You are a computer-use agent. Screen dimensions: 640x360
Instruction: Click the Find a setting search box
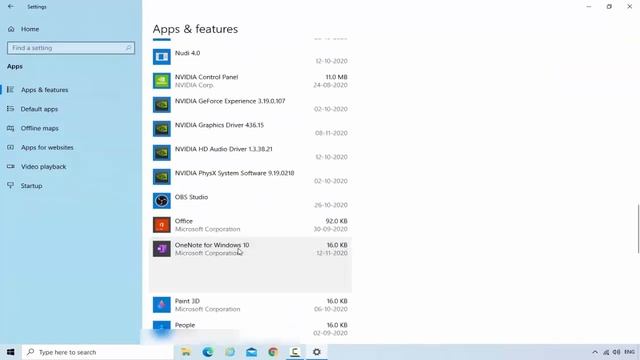[71, 48]
